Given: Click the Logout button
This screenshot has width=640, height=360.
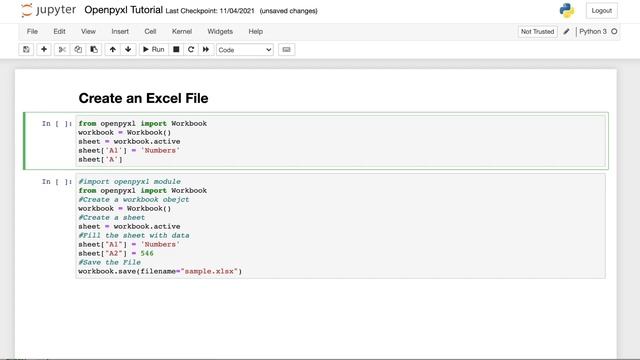Looking at the screenshot, I should coord(602,11).
